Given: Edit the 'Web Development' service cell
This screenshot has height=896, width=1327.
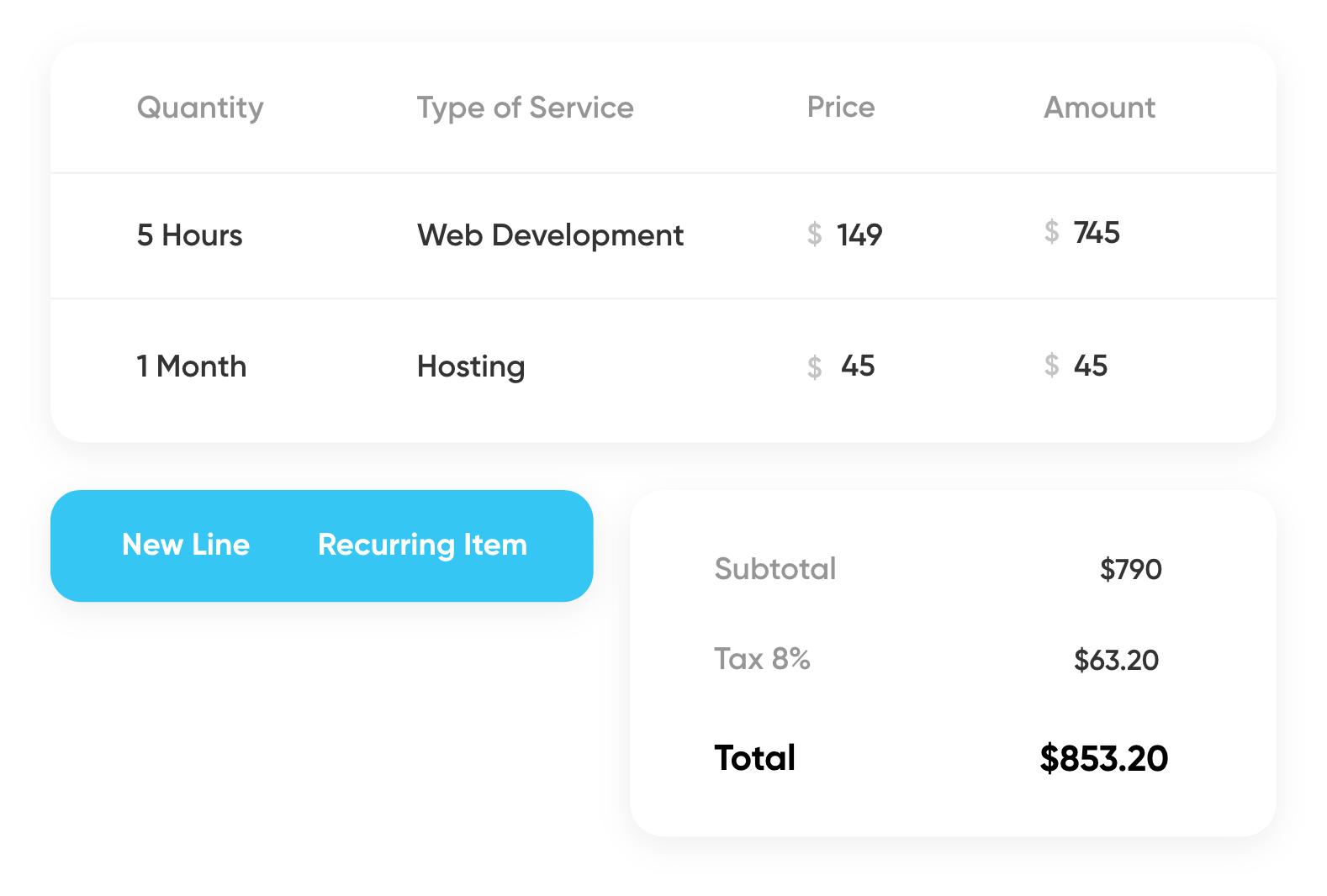Looking at the screenshot, I should coord(550,235).
